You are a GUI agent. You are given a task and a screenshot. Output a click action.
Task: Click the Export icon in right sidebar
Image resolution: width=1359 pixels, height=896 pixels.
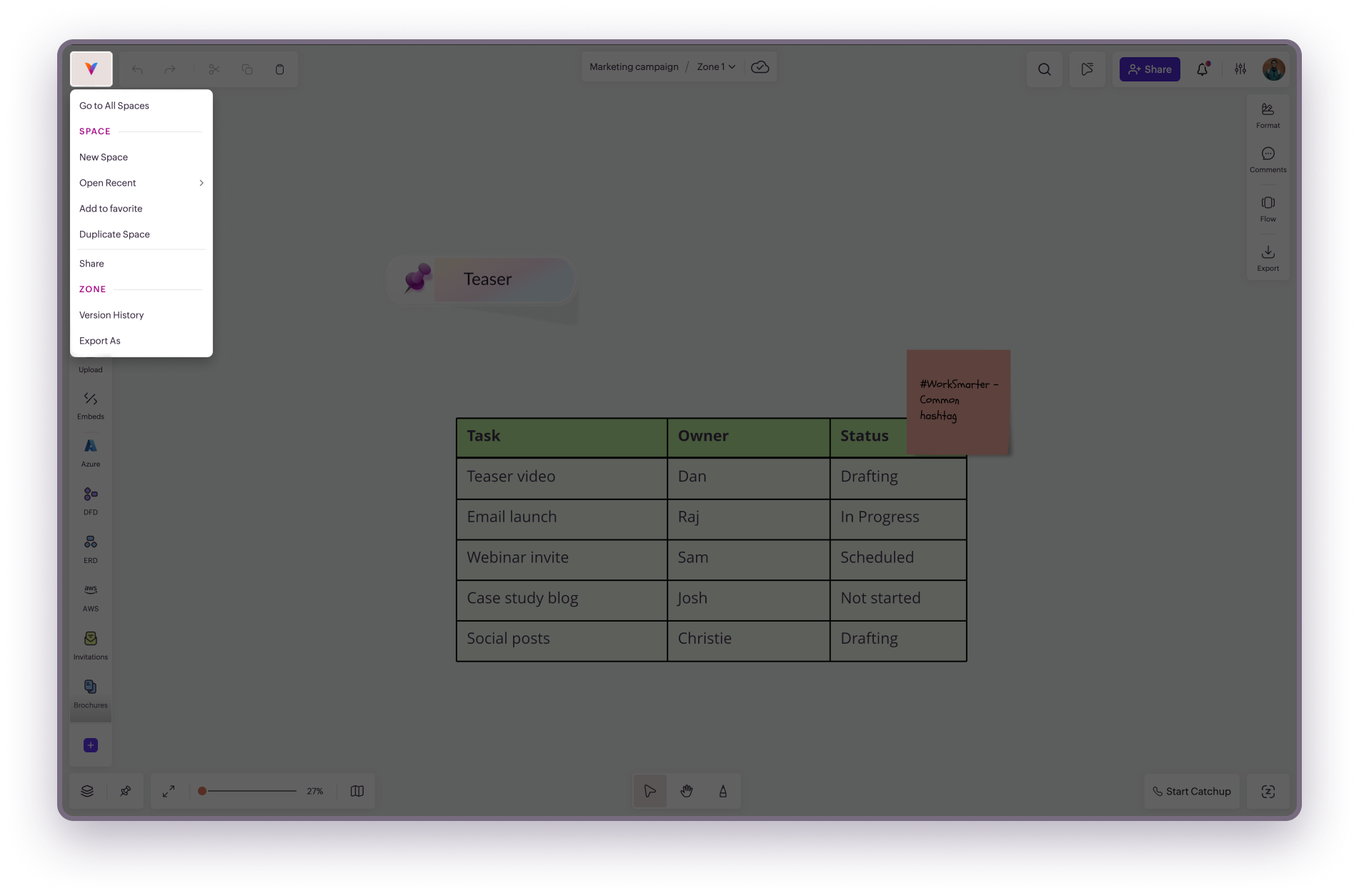pos(1268,258)
